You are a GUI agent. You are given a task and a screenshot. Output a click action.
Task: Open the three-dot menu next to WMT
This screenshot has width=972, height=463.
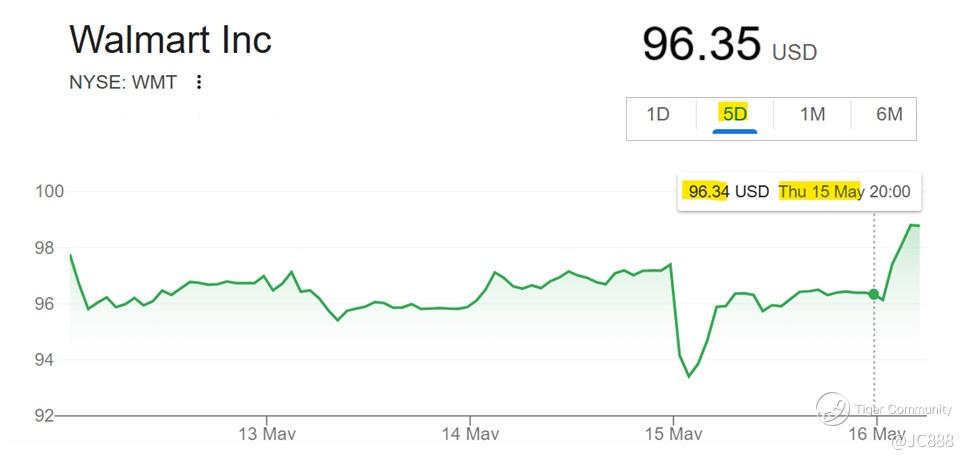point(198,82)
